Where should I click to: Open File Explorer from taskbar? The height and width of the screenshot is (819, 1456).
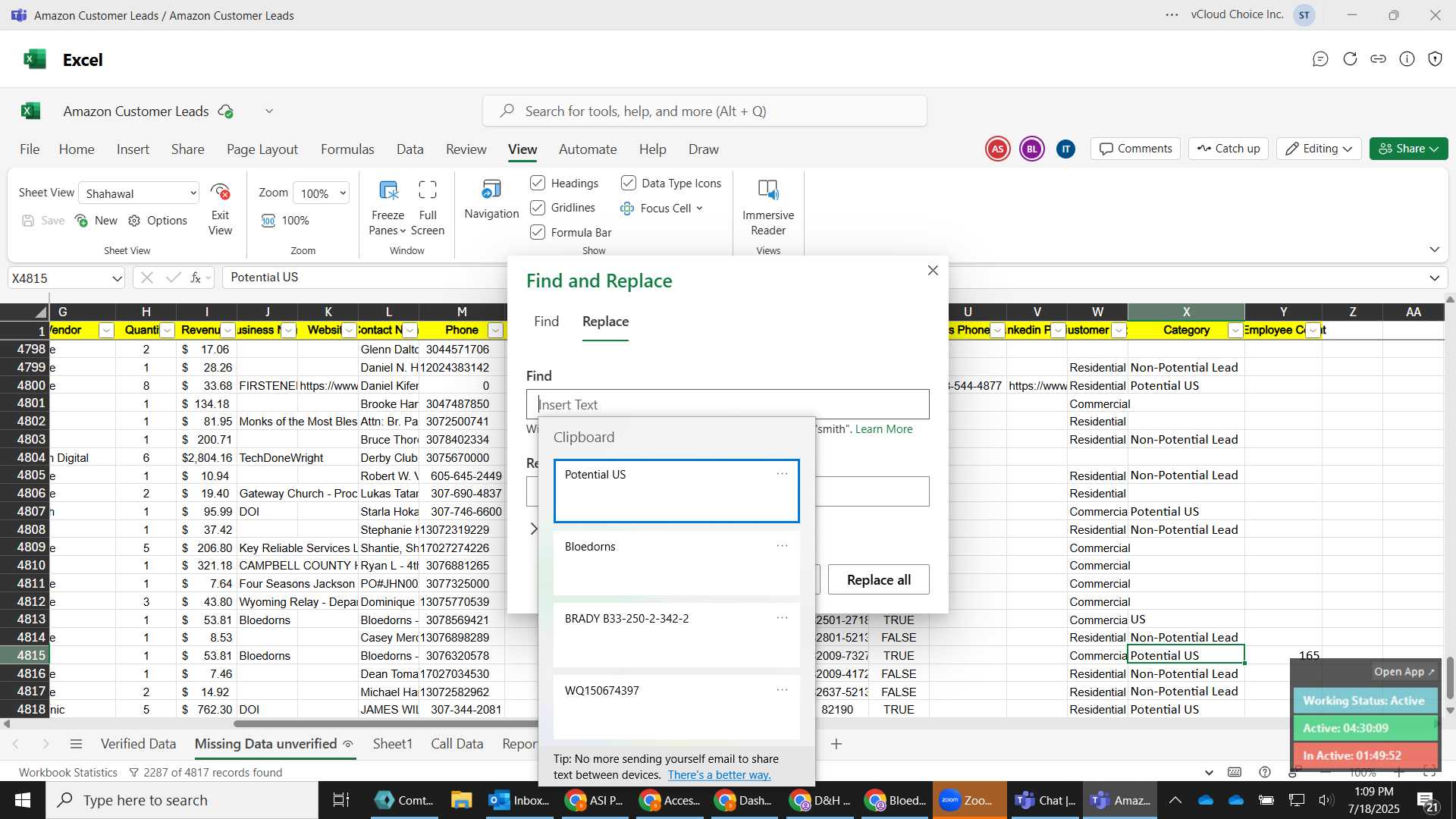[x=461, y=800]
